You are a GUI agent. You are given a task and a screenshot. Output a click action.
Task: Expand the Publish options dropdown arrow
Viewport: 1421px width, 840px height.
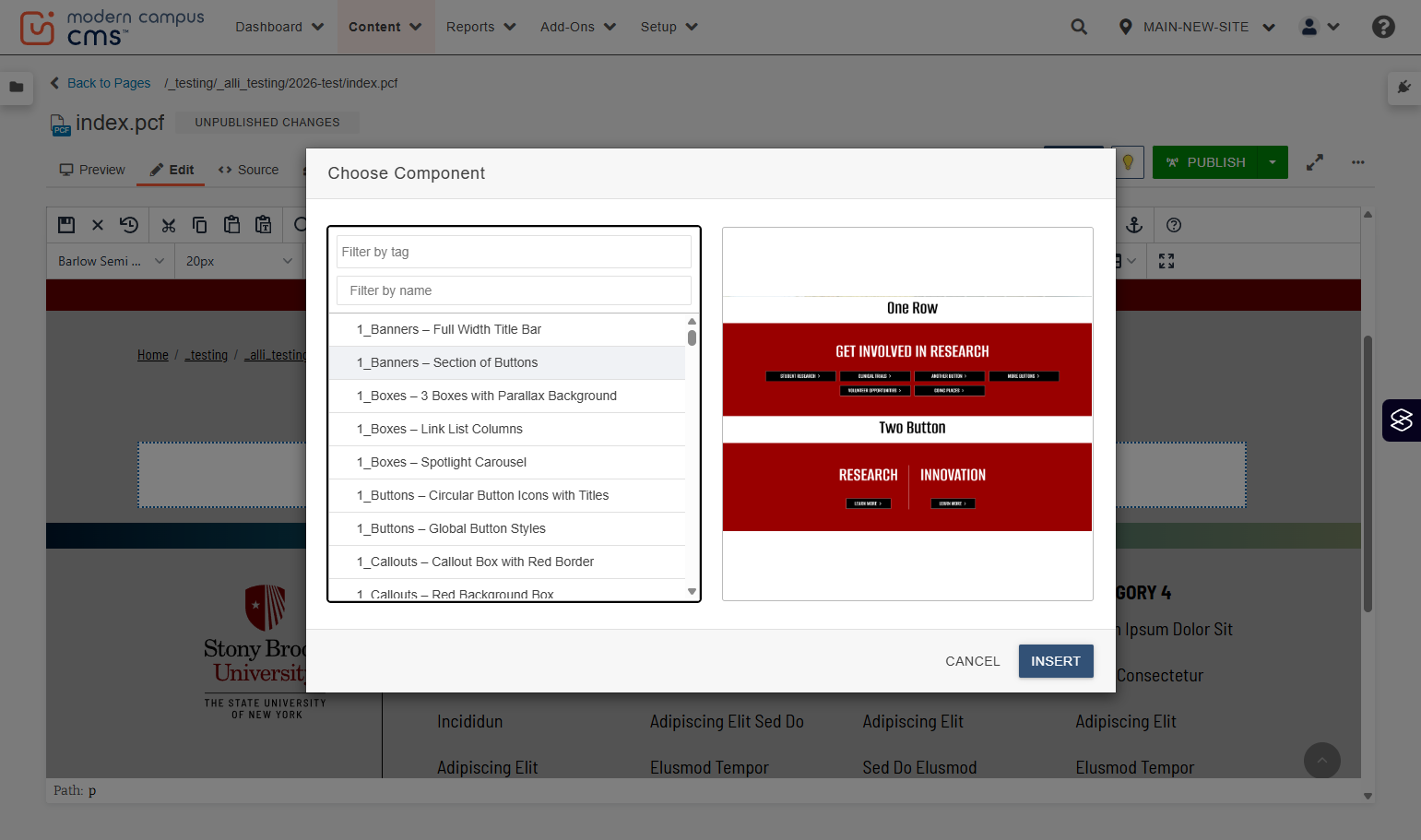click(1273, 162)
